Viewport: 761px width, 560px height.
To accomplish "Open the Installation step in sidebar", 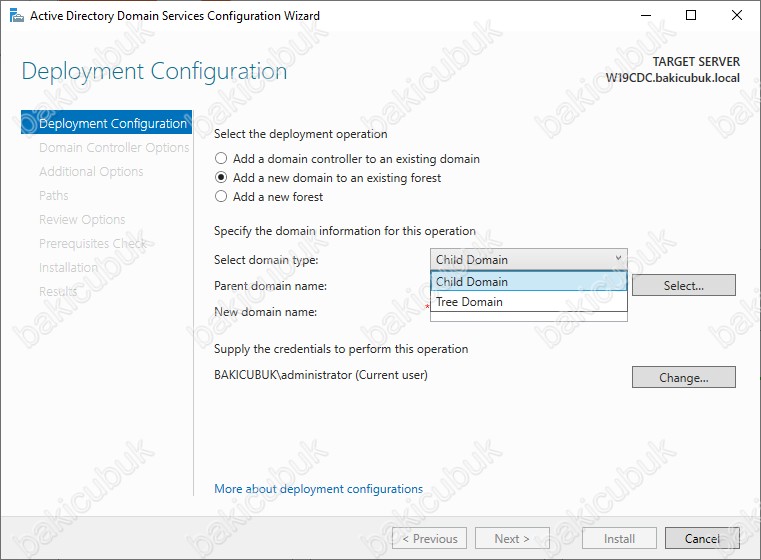I will point(68,267).
